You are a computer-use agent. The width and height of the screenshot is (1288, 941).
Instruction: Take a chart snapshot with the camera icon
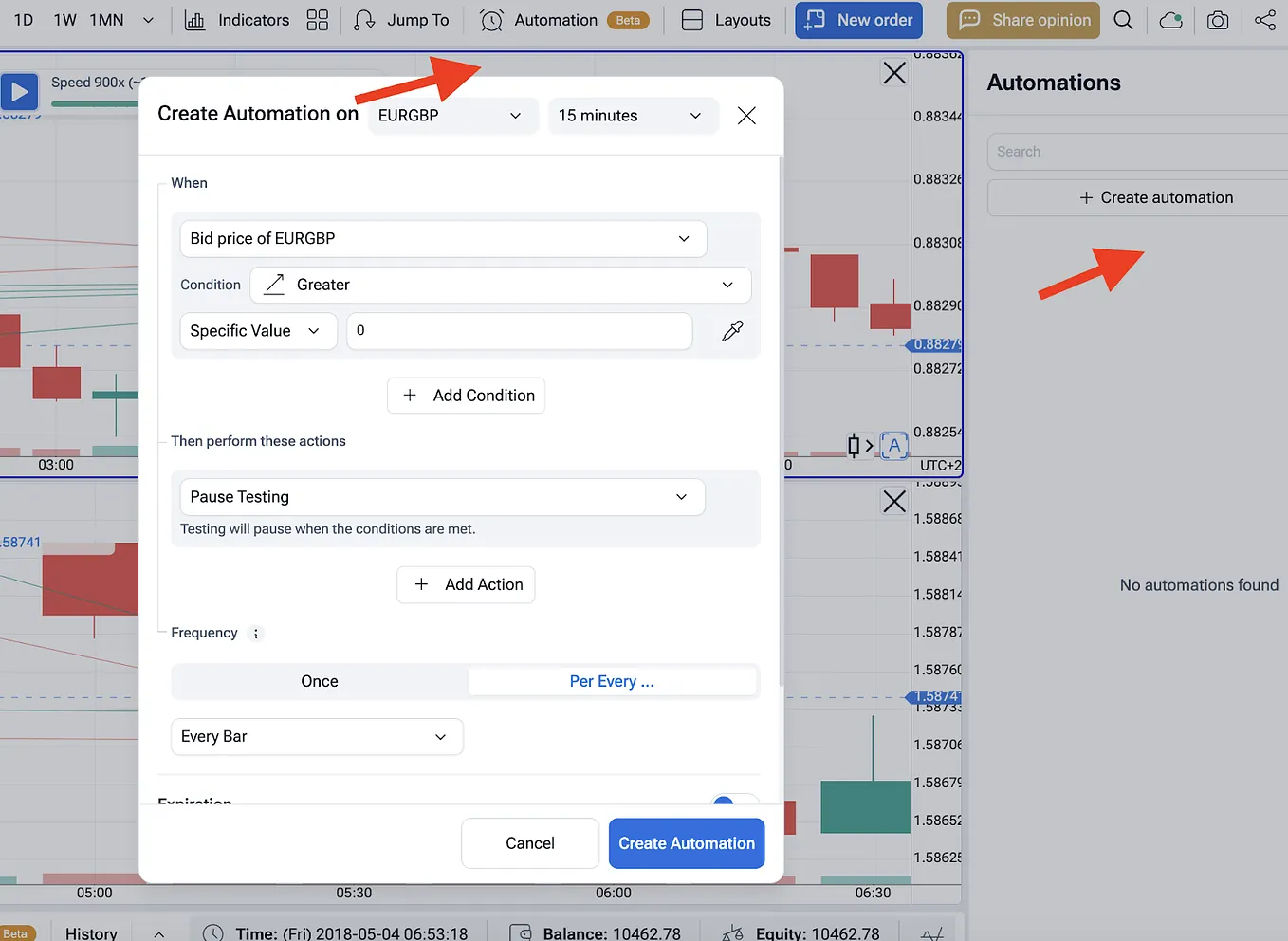1218,19
